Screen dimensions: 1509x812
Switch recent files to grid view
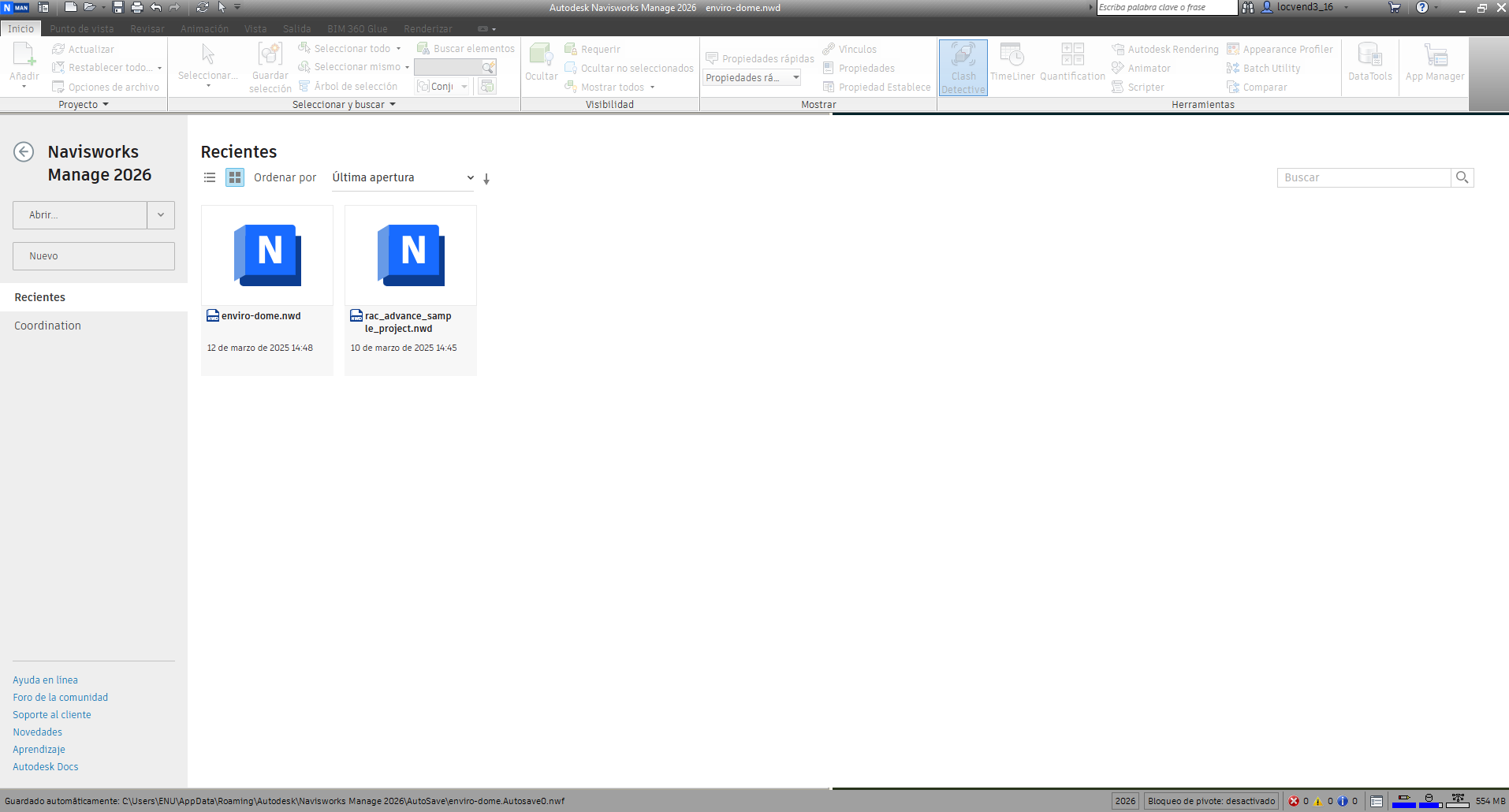(235, 177)
